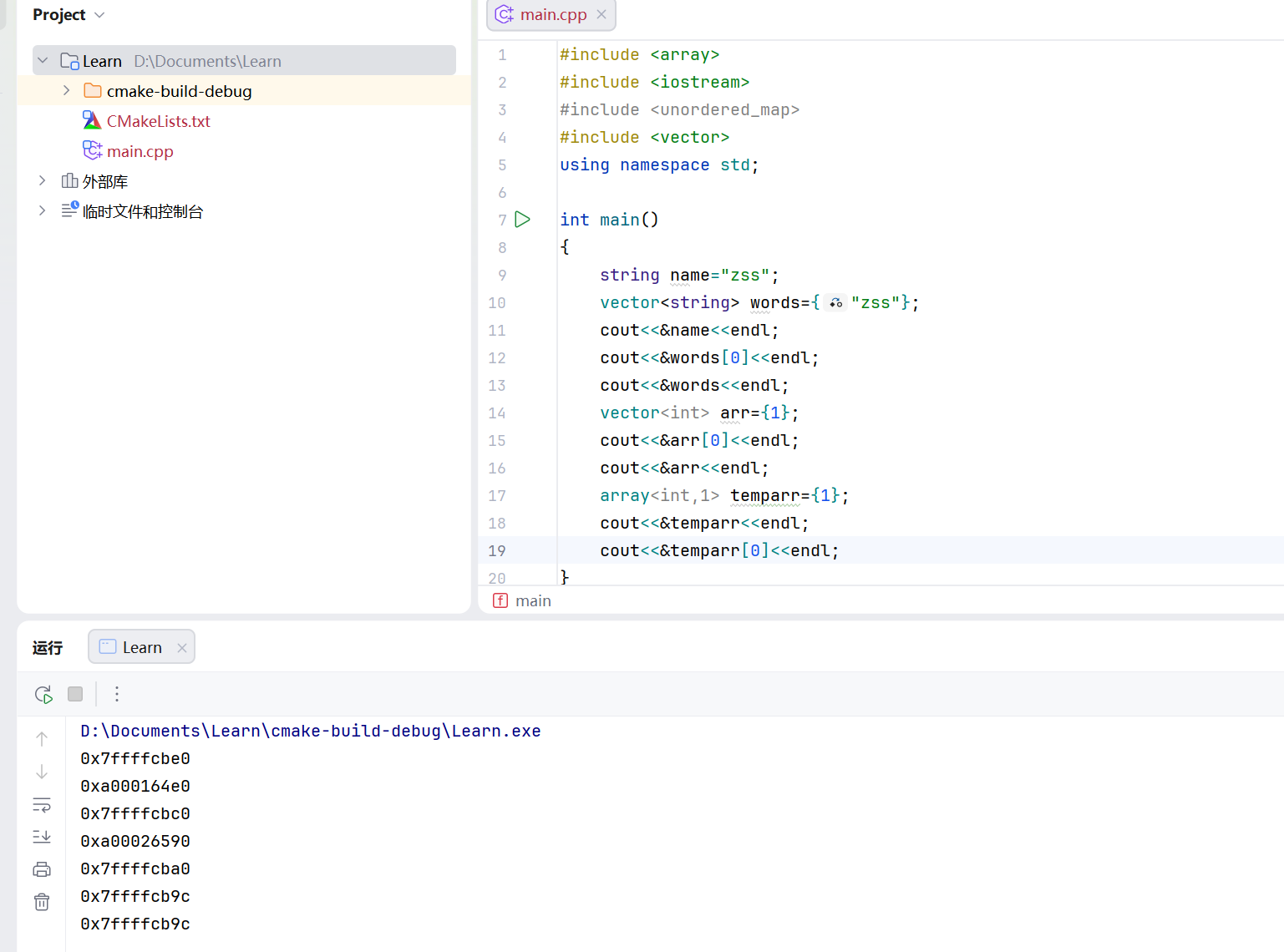
Task: Toggle soft-wrap in console output
Action: coord(42,805)
